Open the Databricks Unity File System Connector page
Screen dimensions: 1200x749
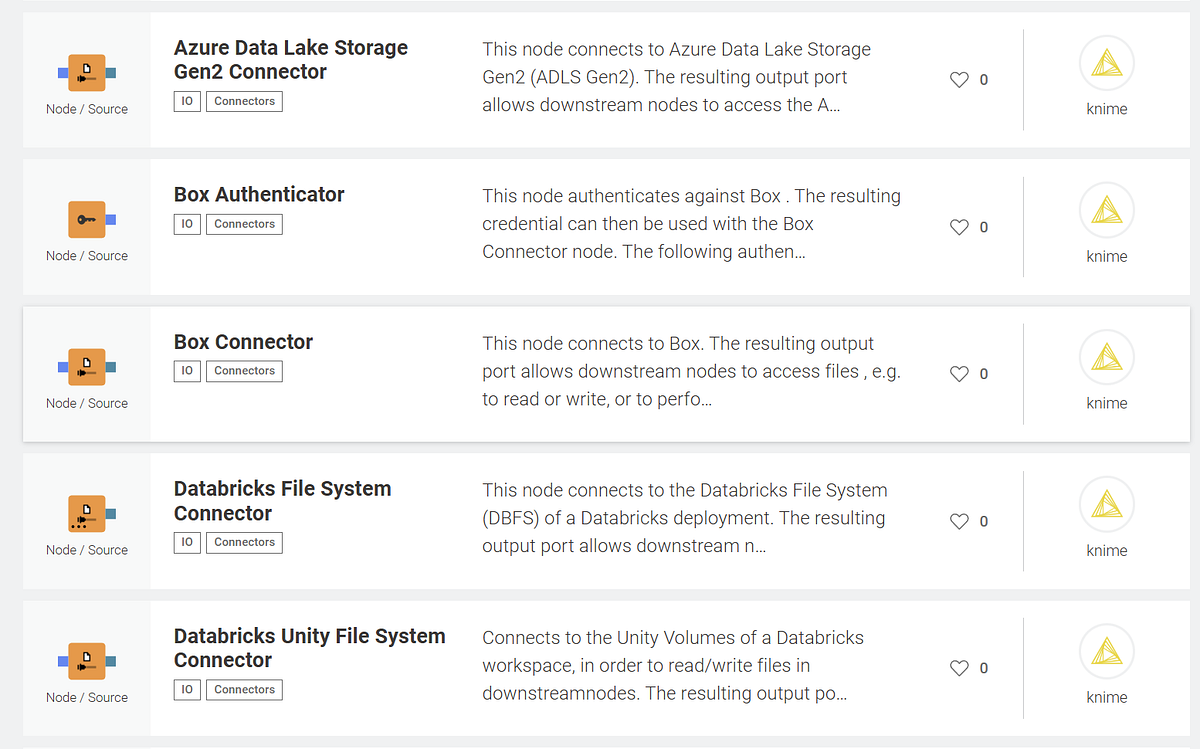click(x=310, y=648)
